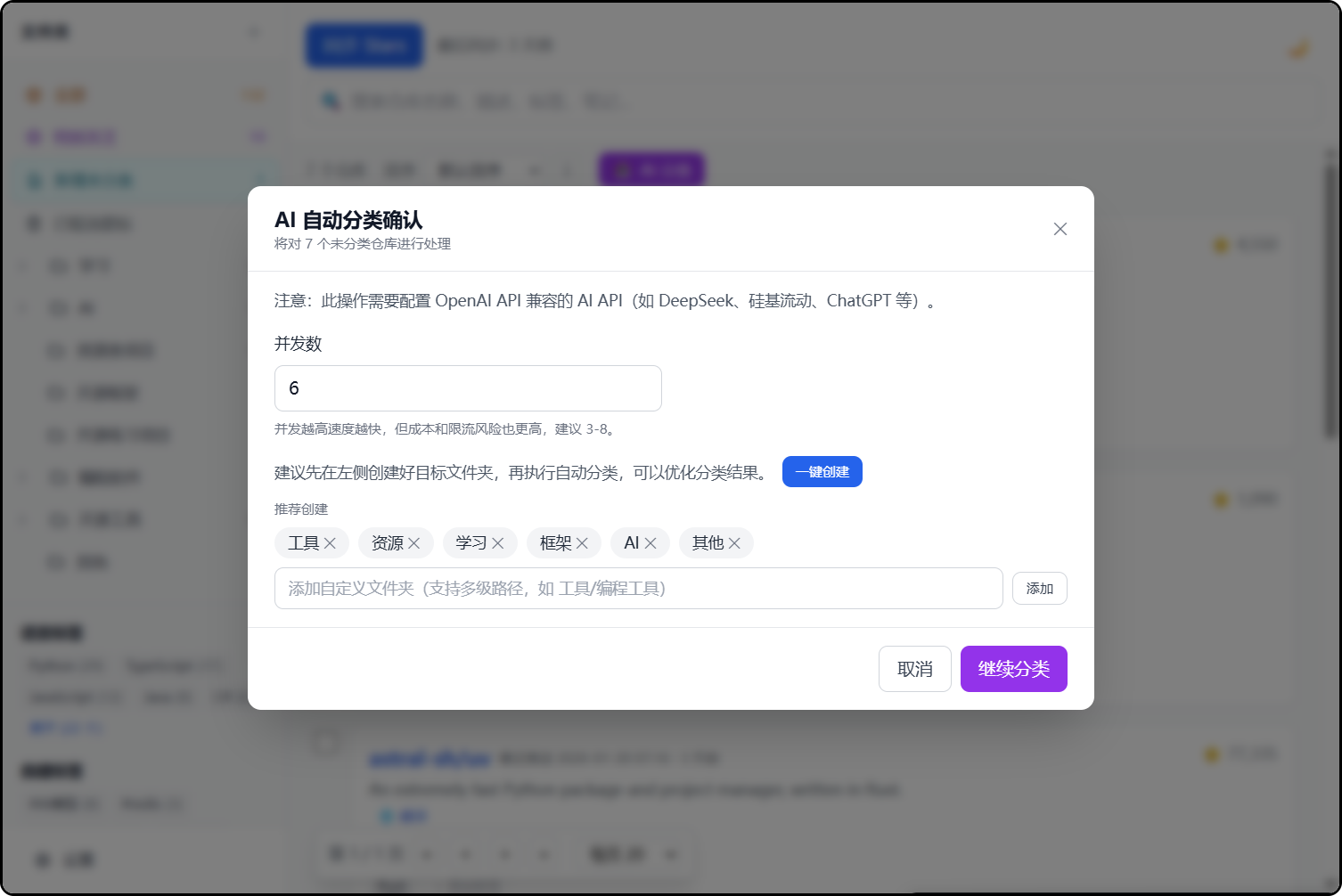Click the search icon in the repository toolbar
This screenshot has height=896, width=1342.
click(x=331, y=101)
